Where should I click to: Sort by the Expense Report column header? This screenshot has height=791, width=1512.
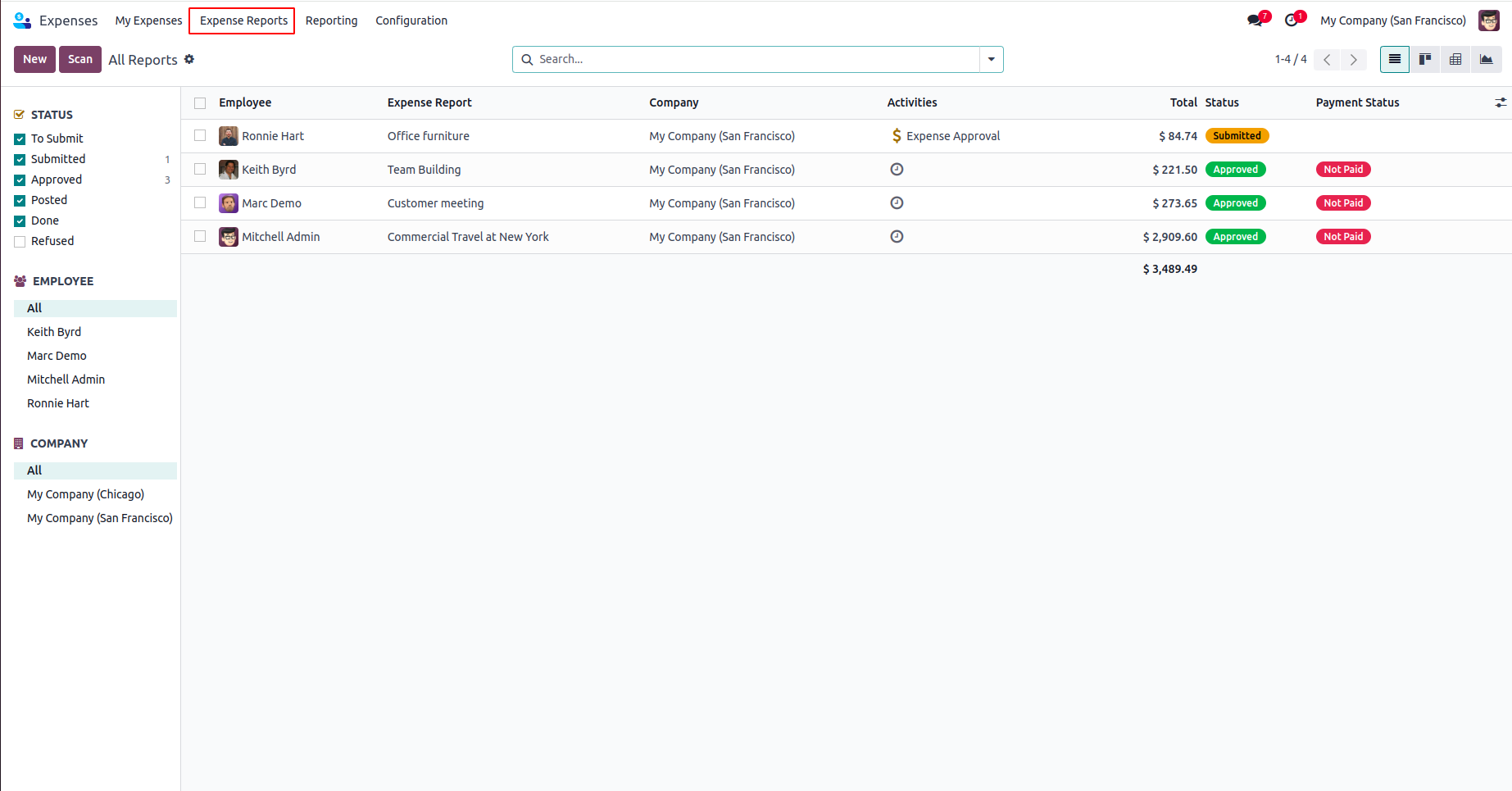point(429,102)
